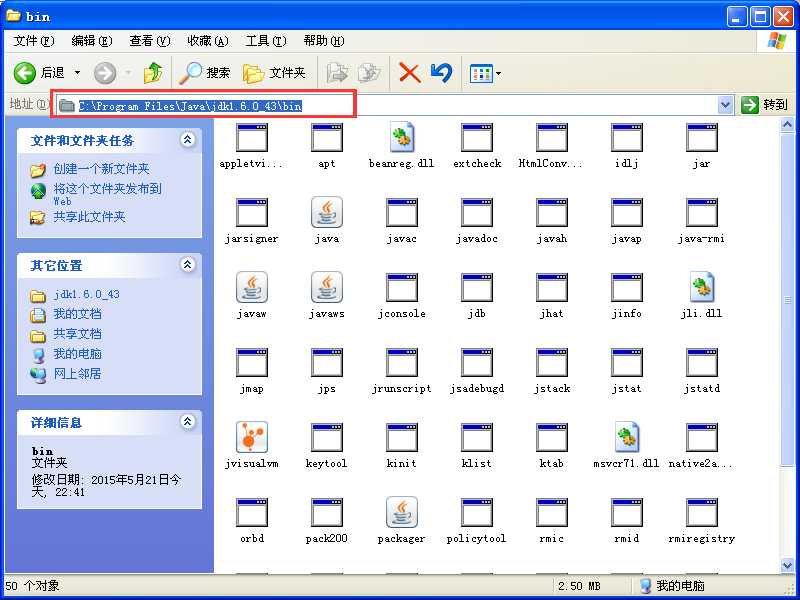
Task: Click 创建一个新文件夹 link
Action: pyautogui.click(x=101, y=169)
